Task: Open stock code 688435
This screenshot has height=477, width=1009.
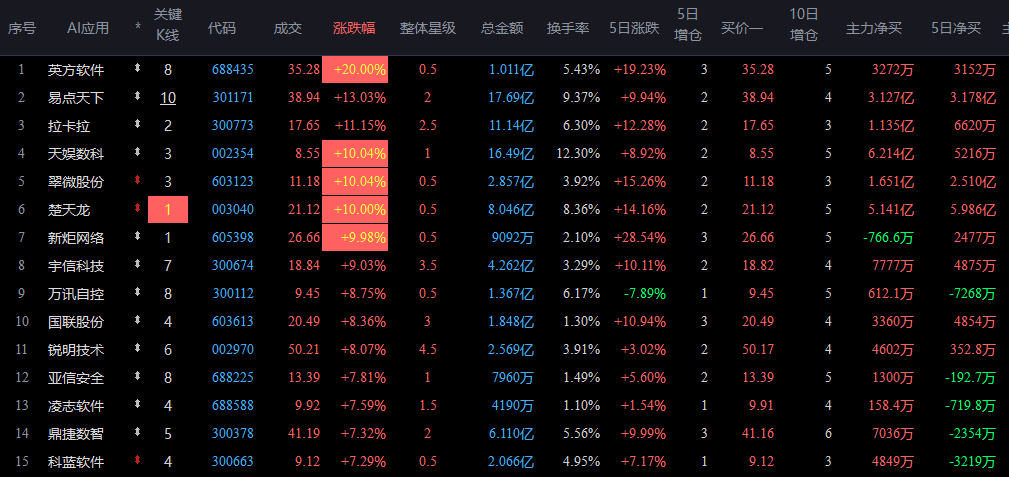Action: click(232, 70)
